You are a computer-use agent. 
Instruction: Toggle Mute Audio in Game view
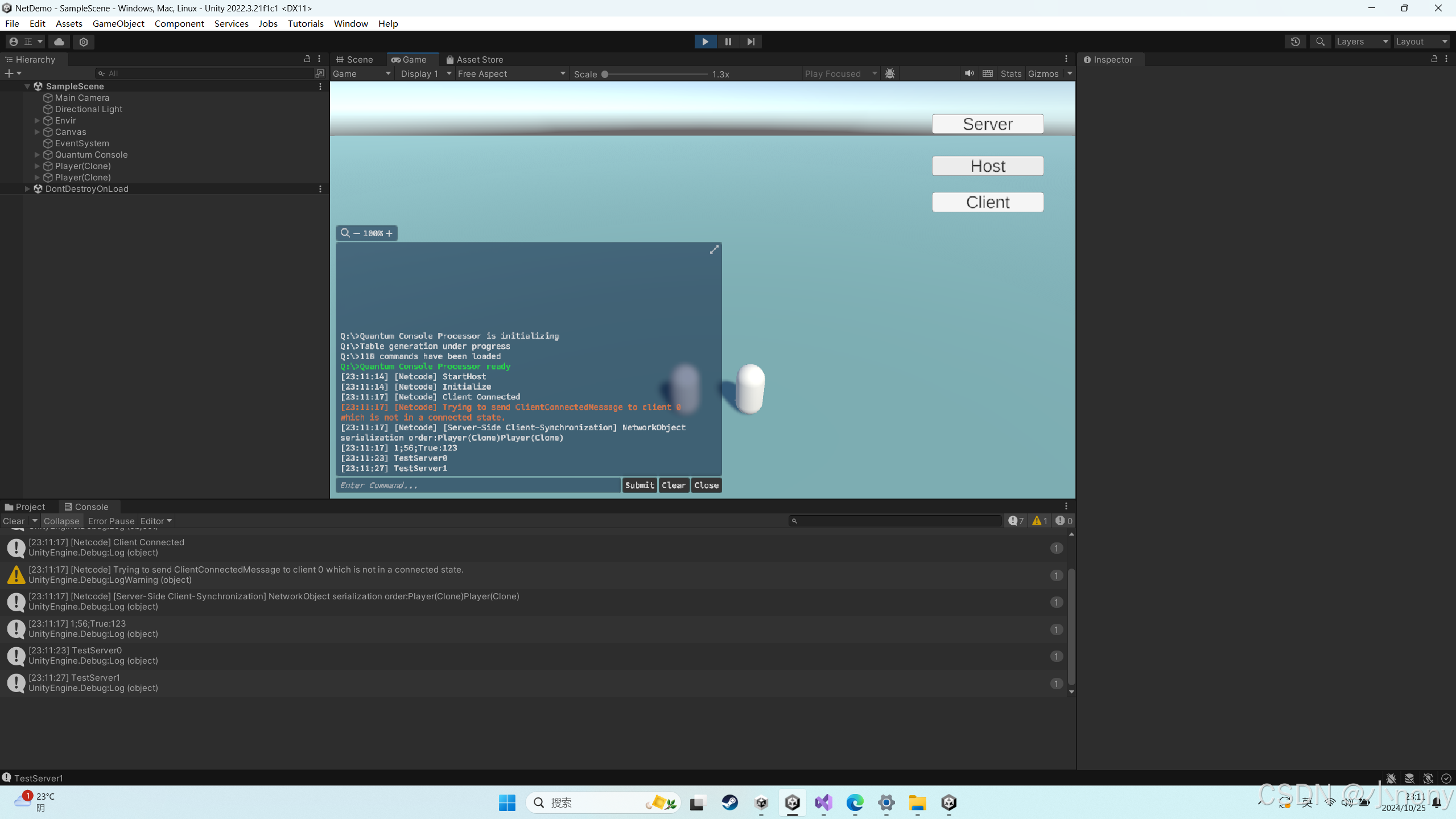[x=970, y=73]
